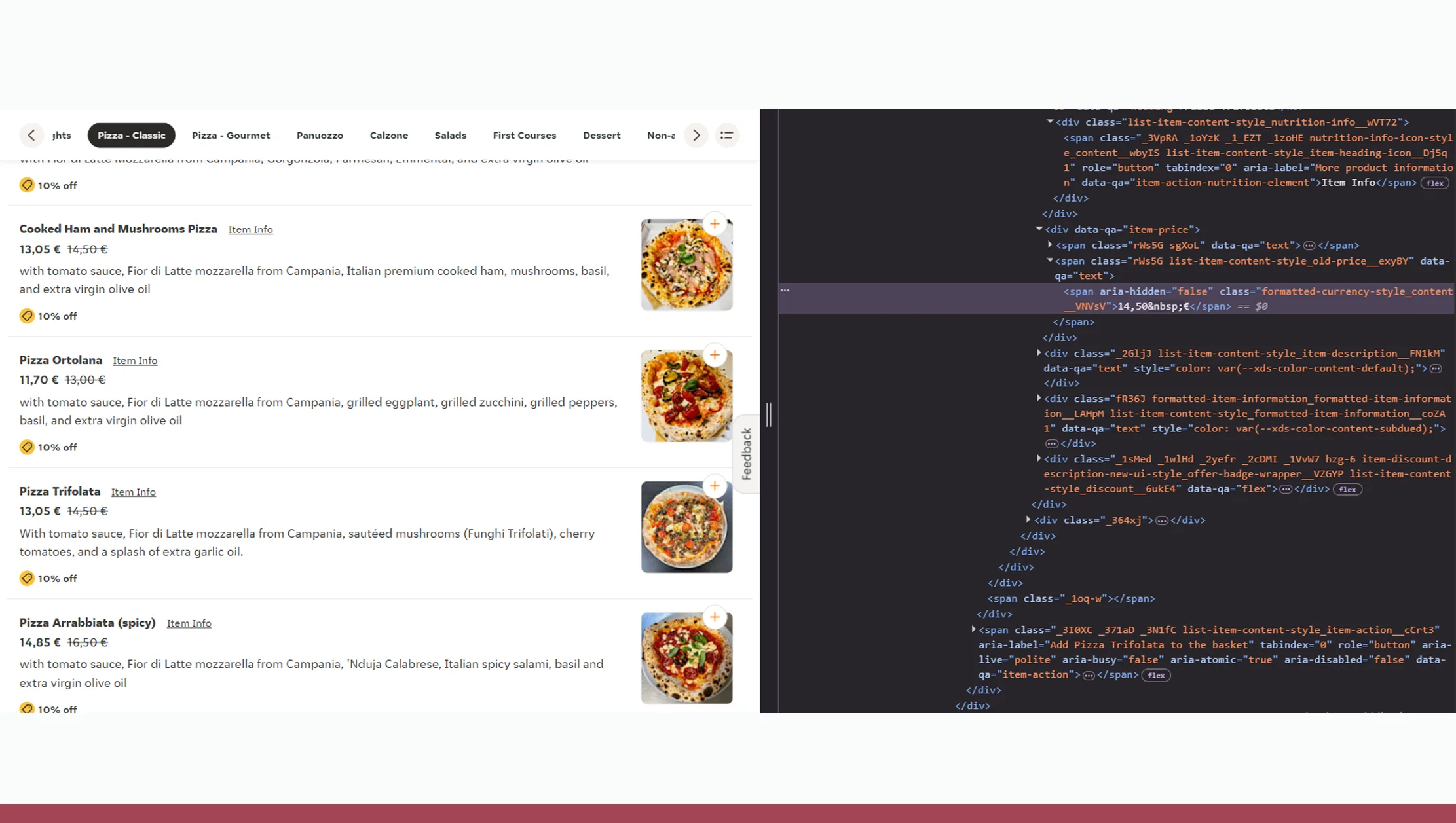This screenshot has height=823, width=1456.
Task: Click the 10% off tag icon under Cooked Ham pizza
Action: click(x=27, y=316)
